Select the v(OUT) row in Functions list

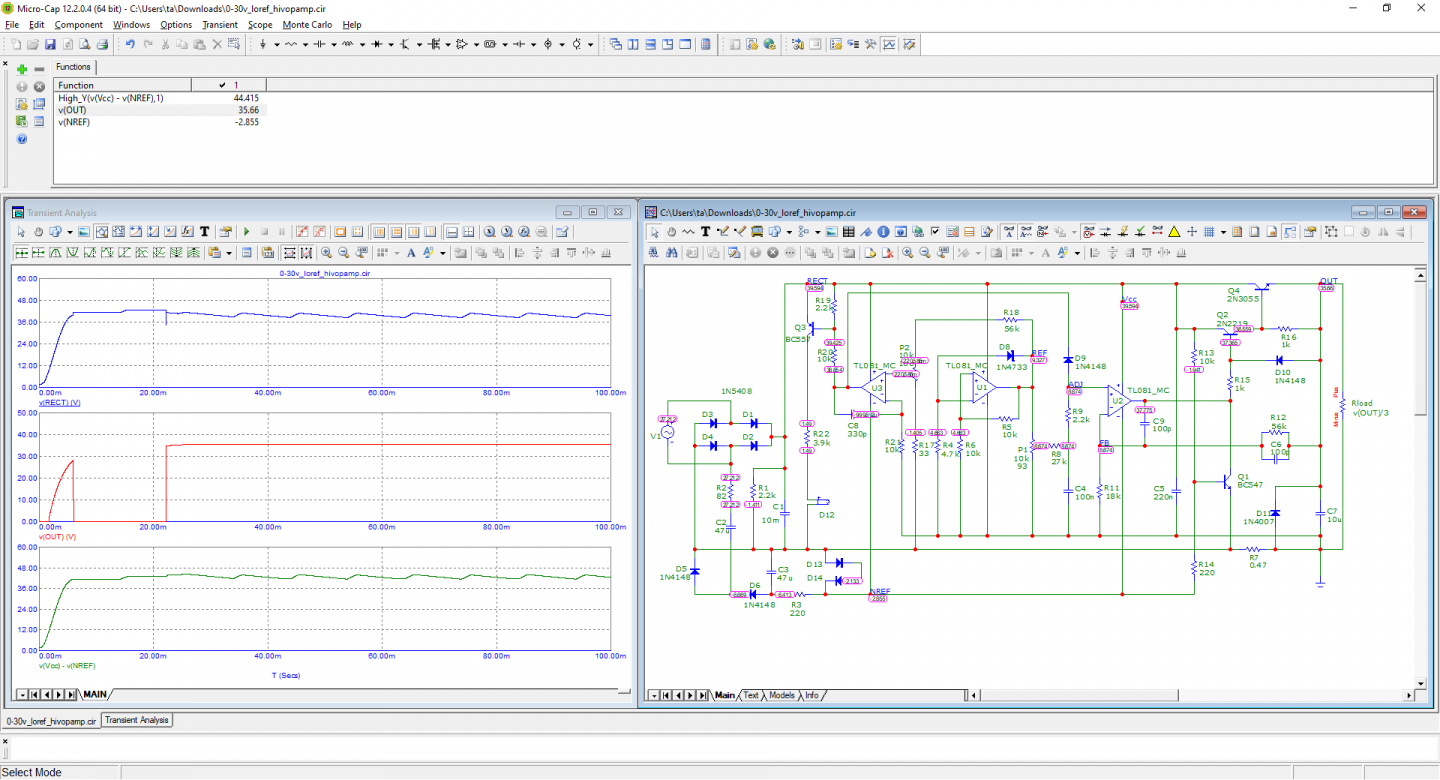[x=75, y=110]
